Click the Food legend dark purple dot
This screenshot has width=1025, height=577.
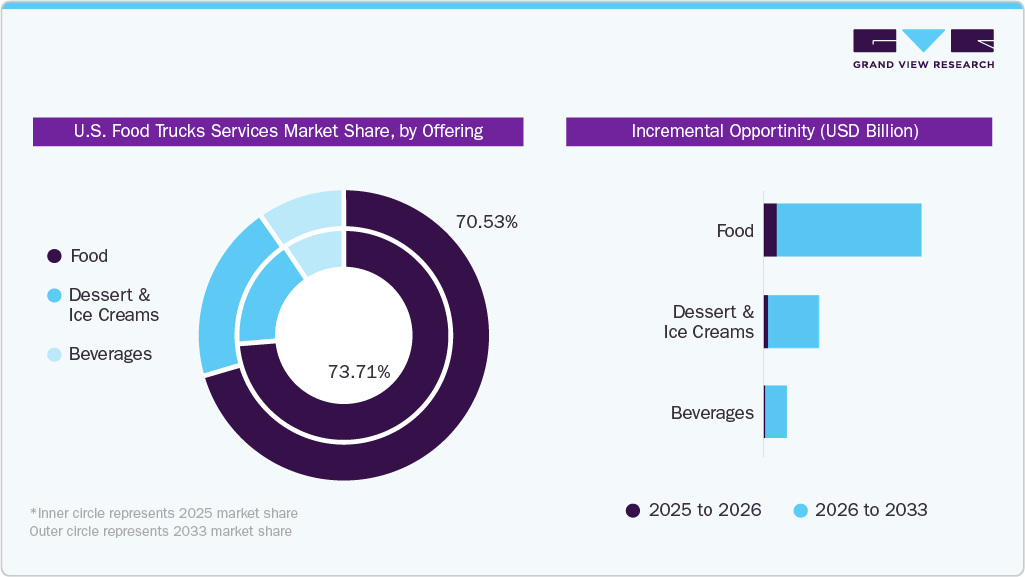54,256
